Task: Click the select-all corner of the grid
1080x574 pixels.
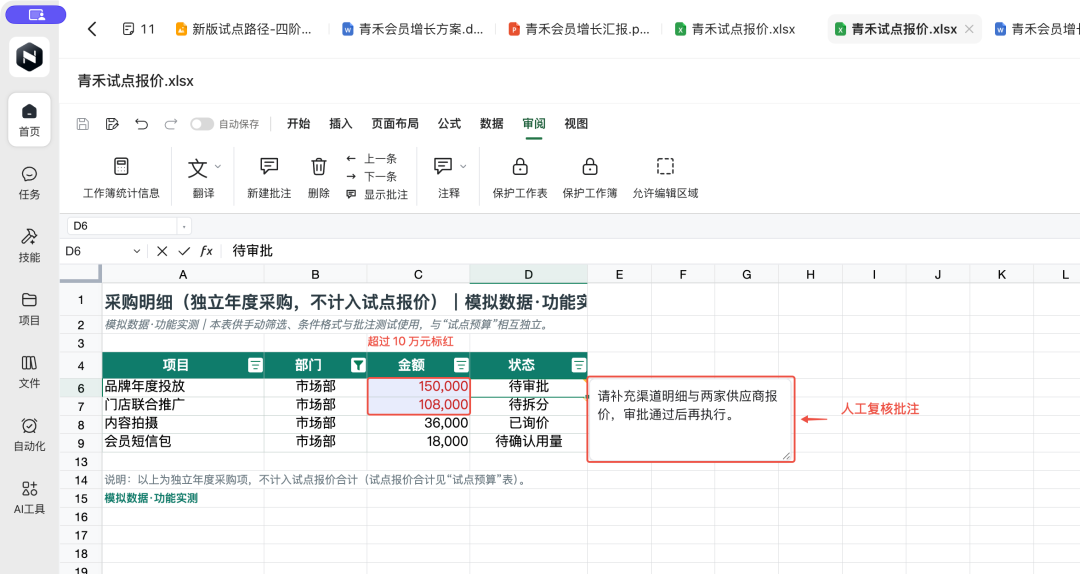Action: [x=81, y=274]
